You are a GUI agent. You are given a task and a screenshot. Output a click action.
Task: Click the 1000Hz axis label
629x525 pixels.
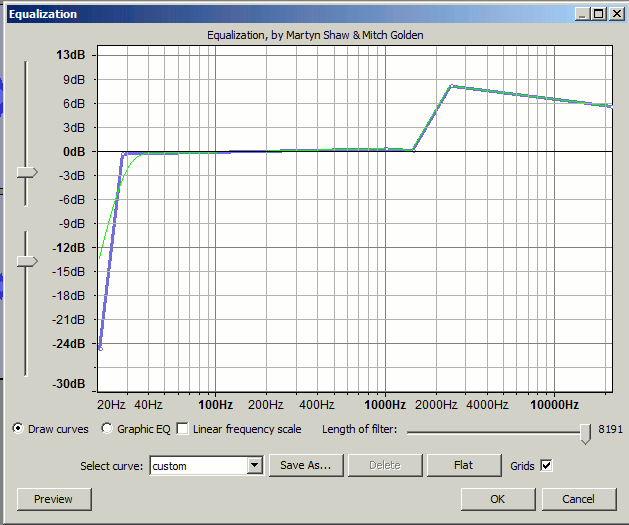[x=385, y=405]
